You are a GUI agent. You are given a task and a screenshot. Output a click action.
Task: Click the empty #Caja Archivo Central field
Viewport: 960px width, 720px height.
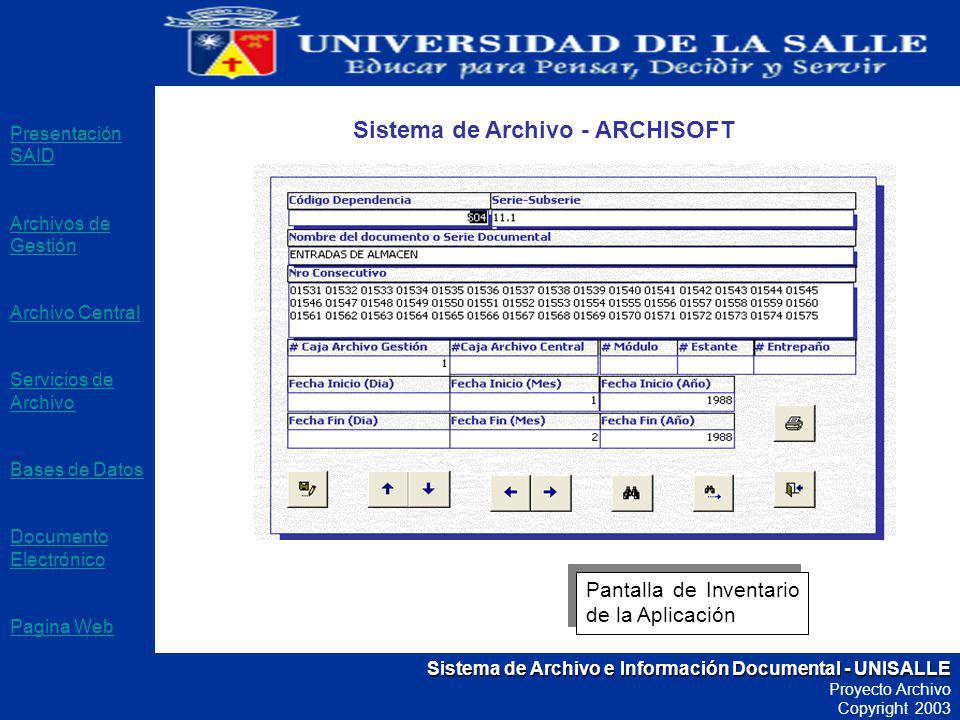(524, 365)
